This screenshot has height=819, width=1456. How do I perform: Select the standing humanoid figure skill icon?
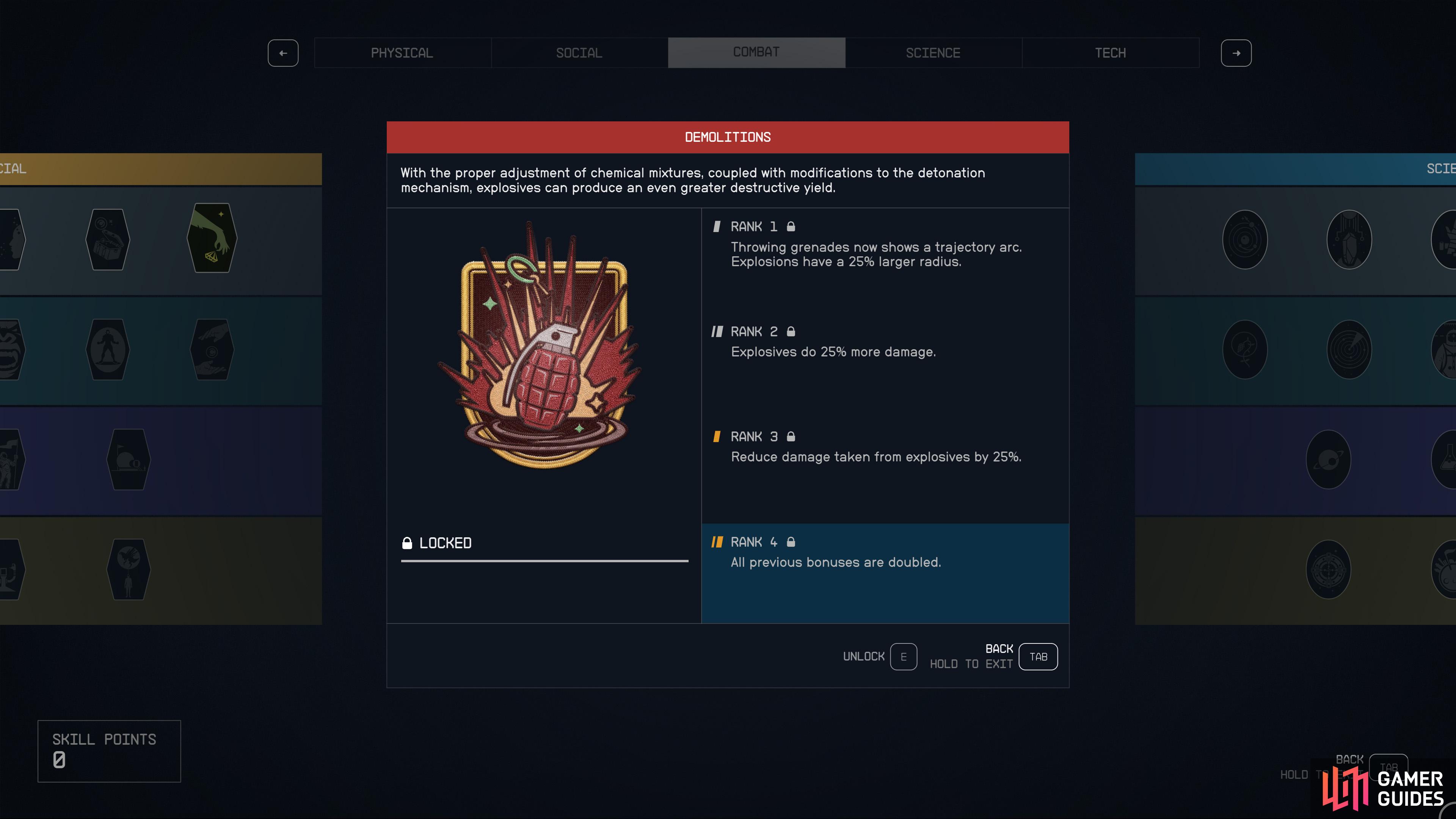pos(107,349)
